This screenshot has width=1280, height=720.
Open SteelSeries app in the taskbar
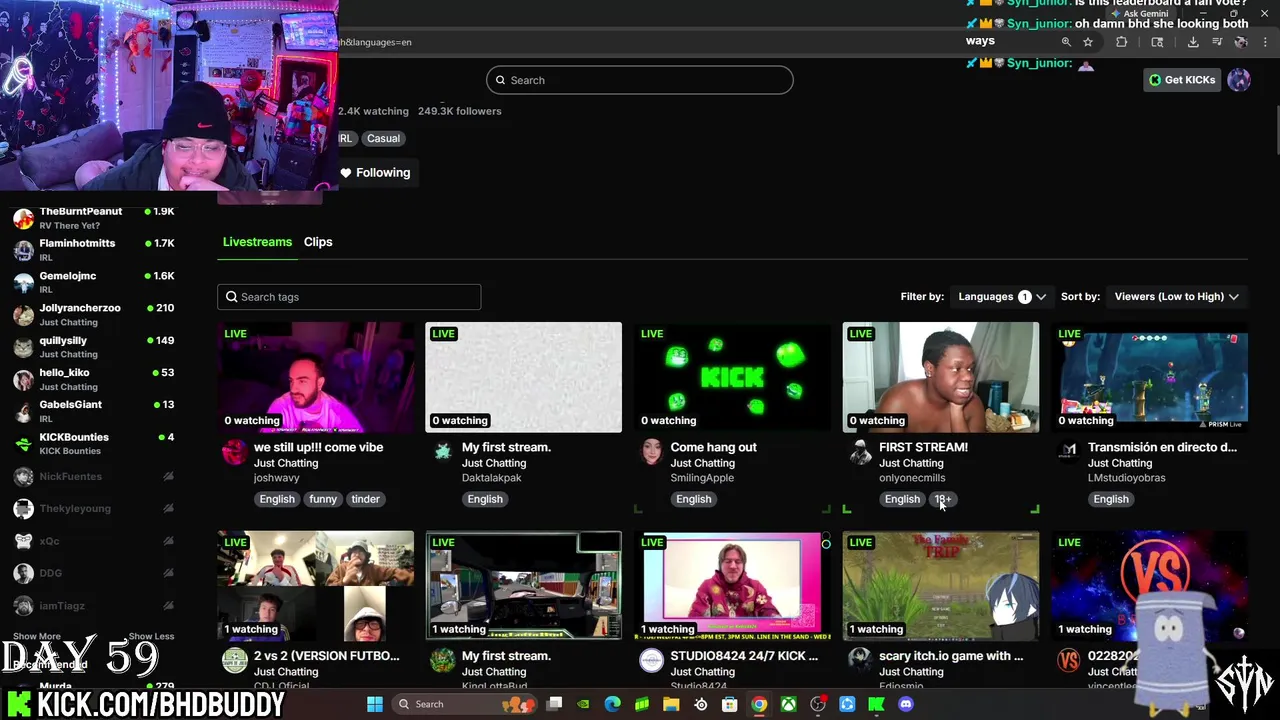pos(701,704)
